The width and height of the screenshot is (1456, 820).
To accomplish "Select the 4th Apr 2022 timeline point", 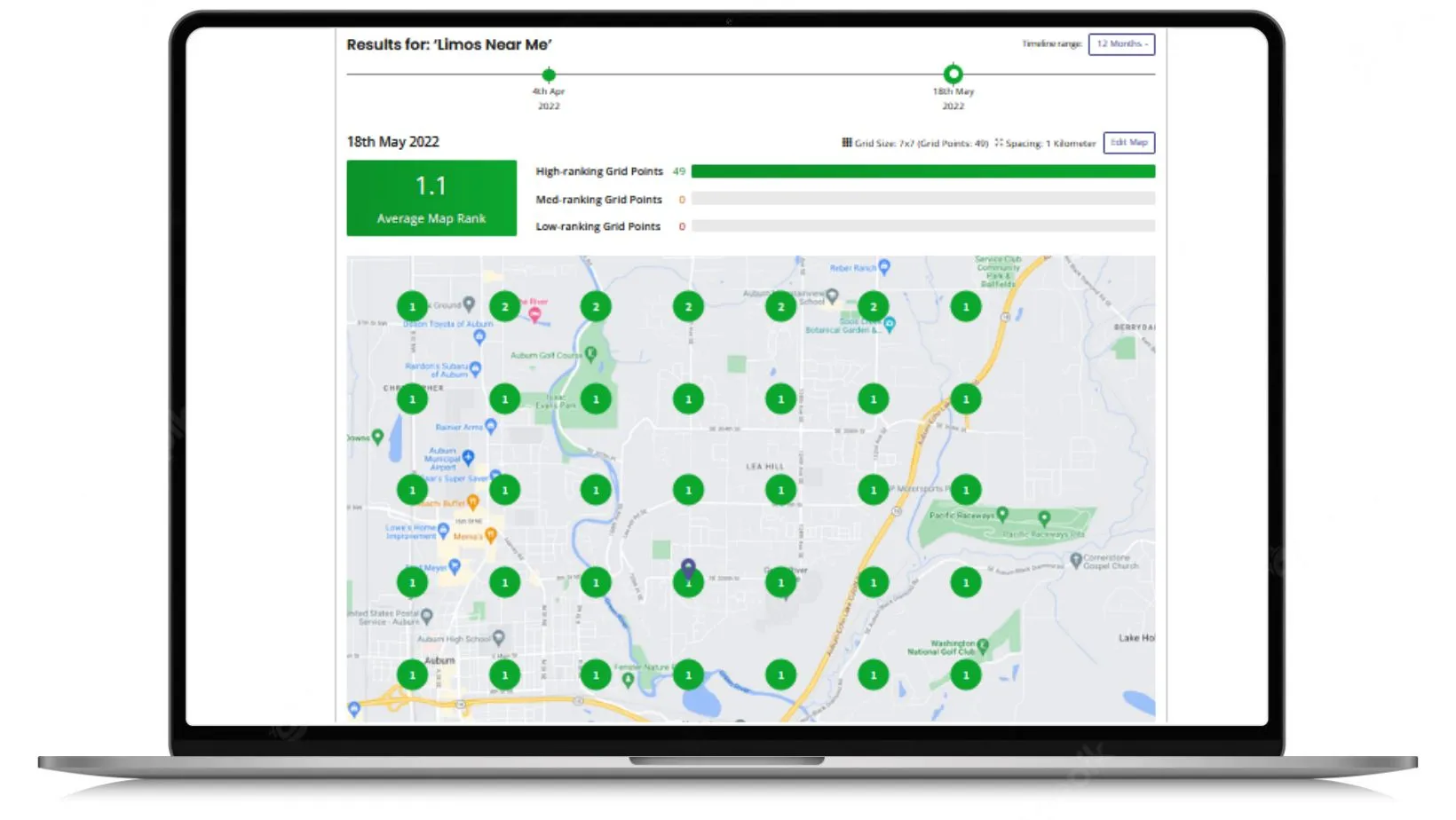I will [x=549, y=75].
